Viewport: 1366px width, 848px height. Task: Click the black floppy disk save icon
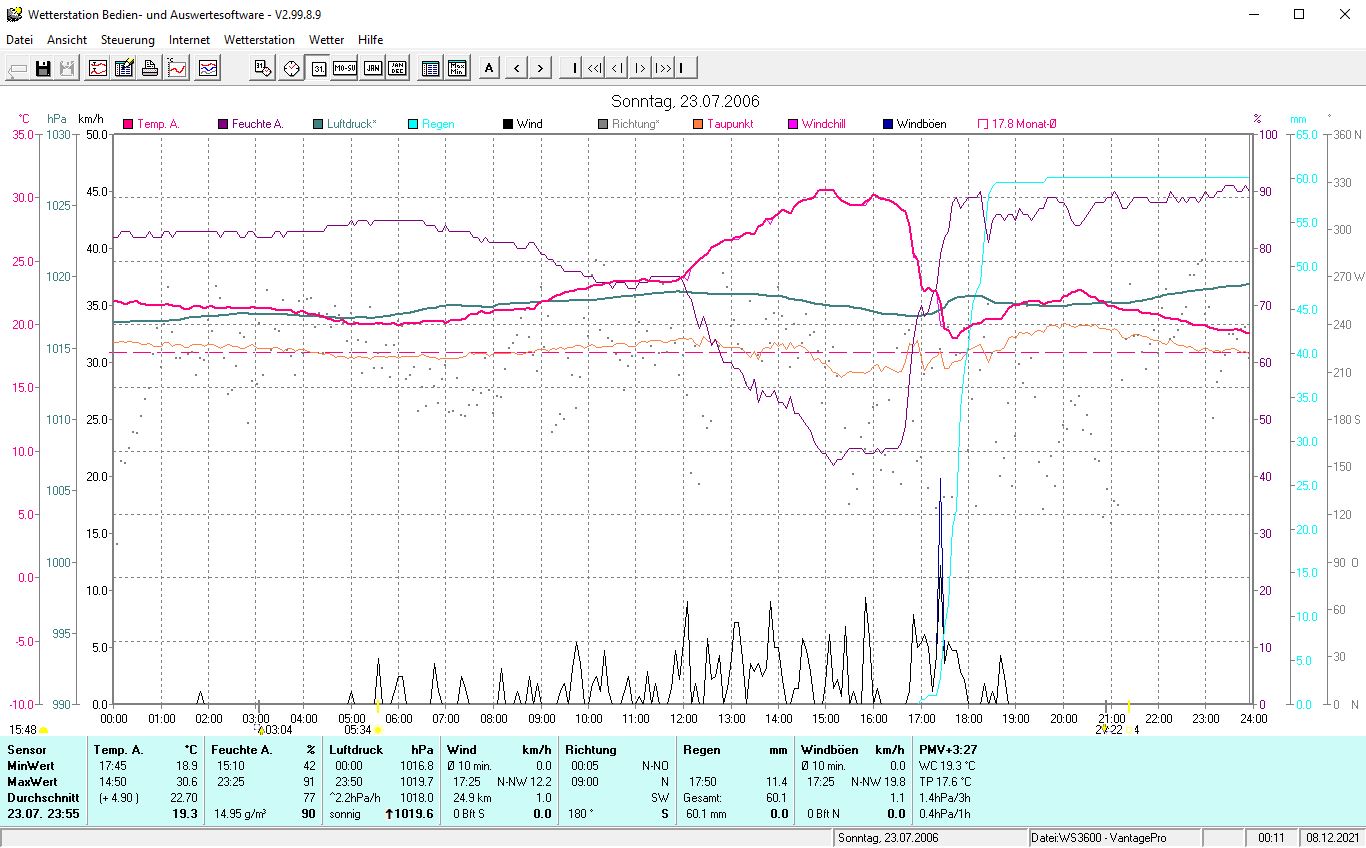coord(43,68)
